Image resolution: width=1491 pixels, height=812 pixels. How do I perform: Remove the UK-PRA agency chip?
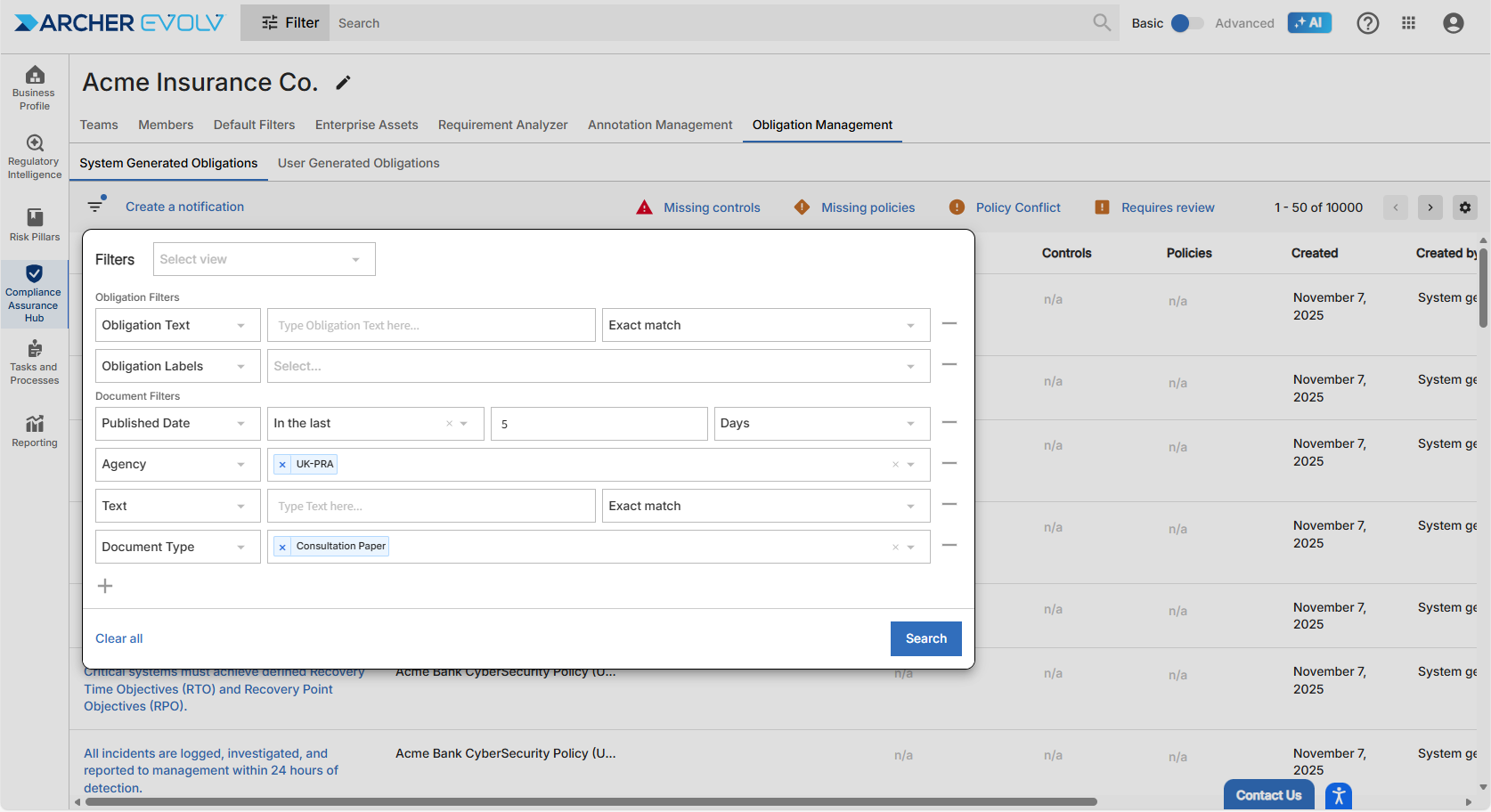point(282,465)
